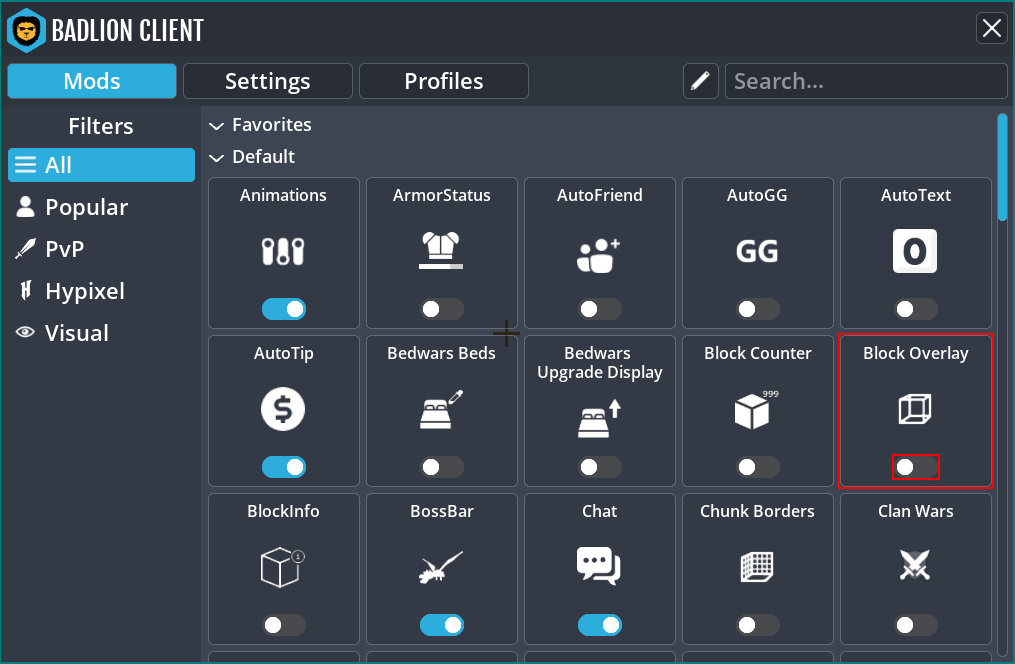Collapse the Default section chevron

point(216,157)
